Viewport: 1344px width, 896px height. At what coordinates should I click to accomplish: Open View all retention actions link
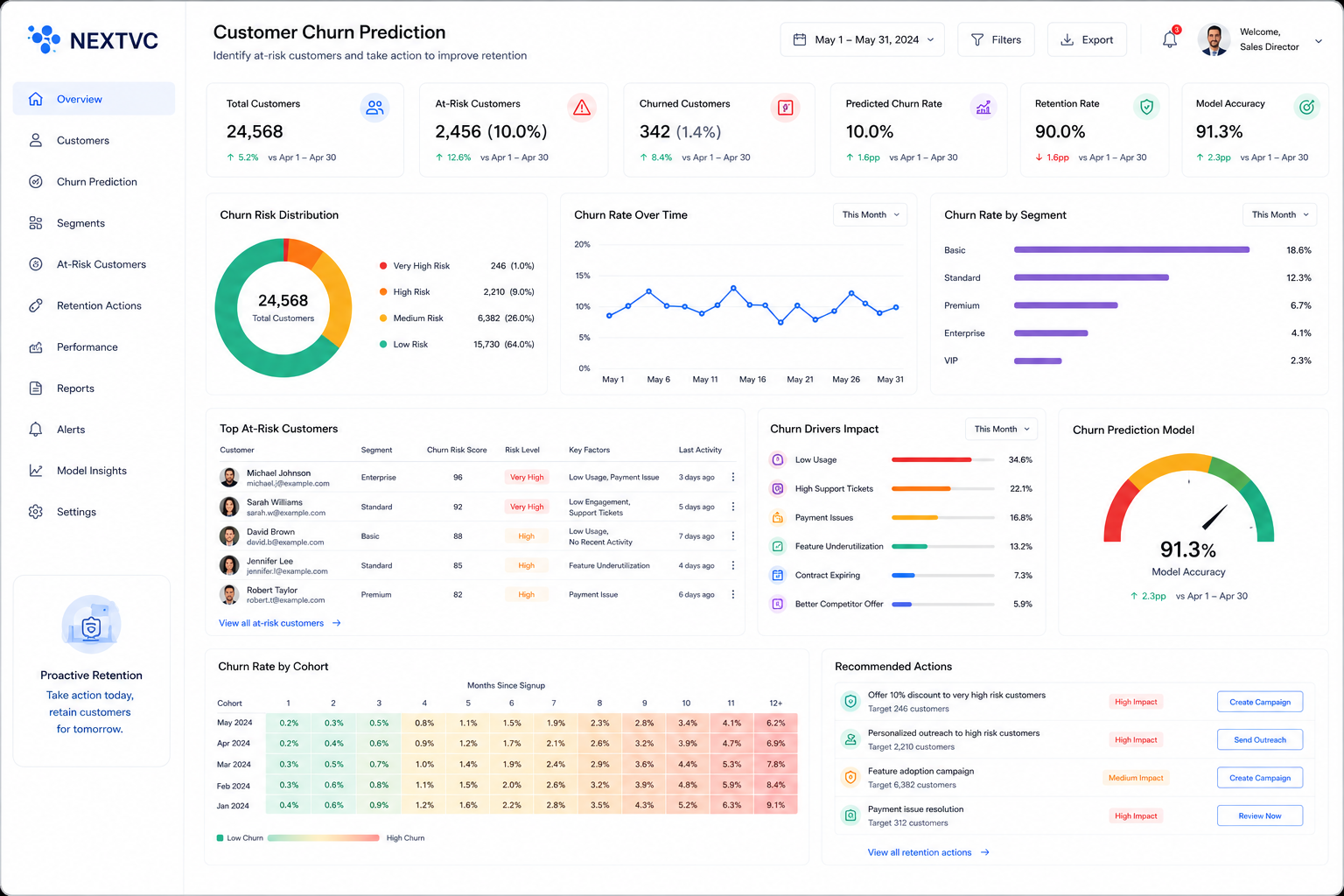(x=928, y=852)
